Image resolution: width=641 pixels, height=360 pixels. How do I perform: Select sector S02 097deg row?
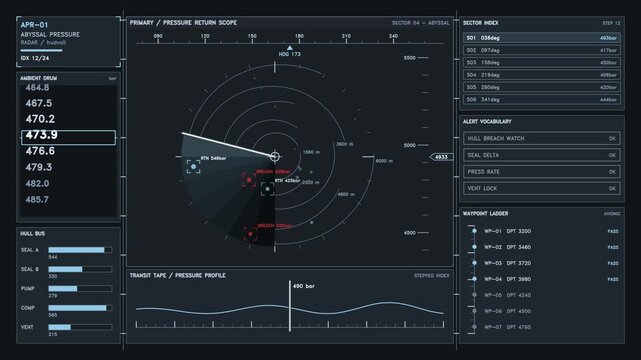pyautogui.click(x=542, y=50)
